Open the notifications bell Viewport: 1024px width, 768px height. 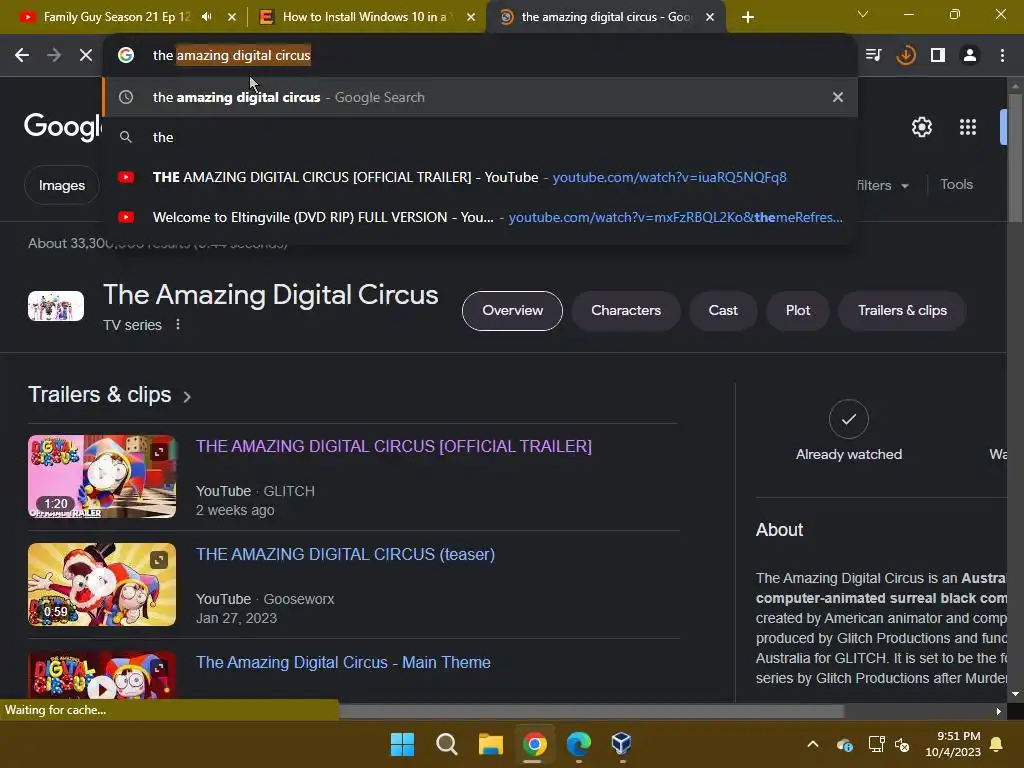pyautogui.click(x=997, y=744)
